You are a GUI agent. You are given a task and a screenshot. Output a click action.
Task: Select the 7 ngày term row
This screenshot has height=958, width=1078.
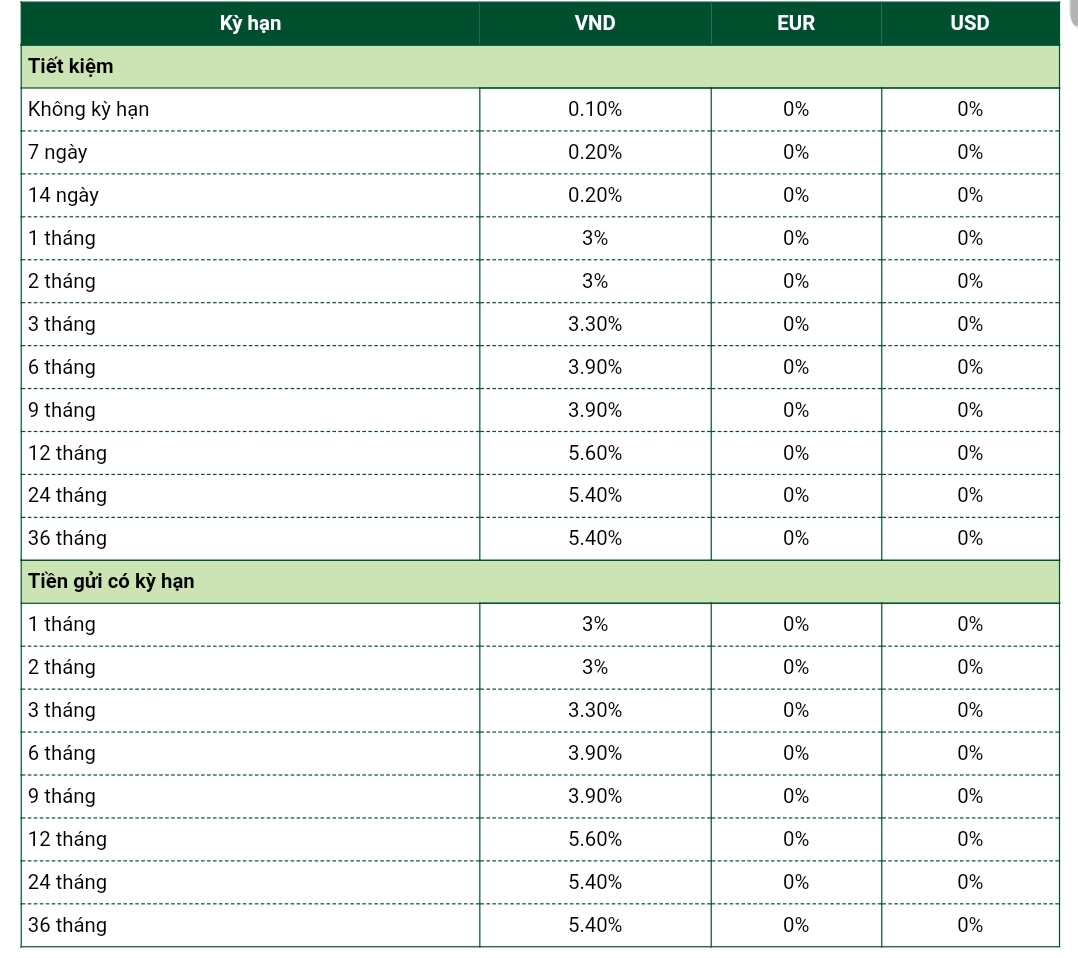tap(540, 152)
